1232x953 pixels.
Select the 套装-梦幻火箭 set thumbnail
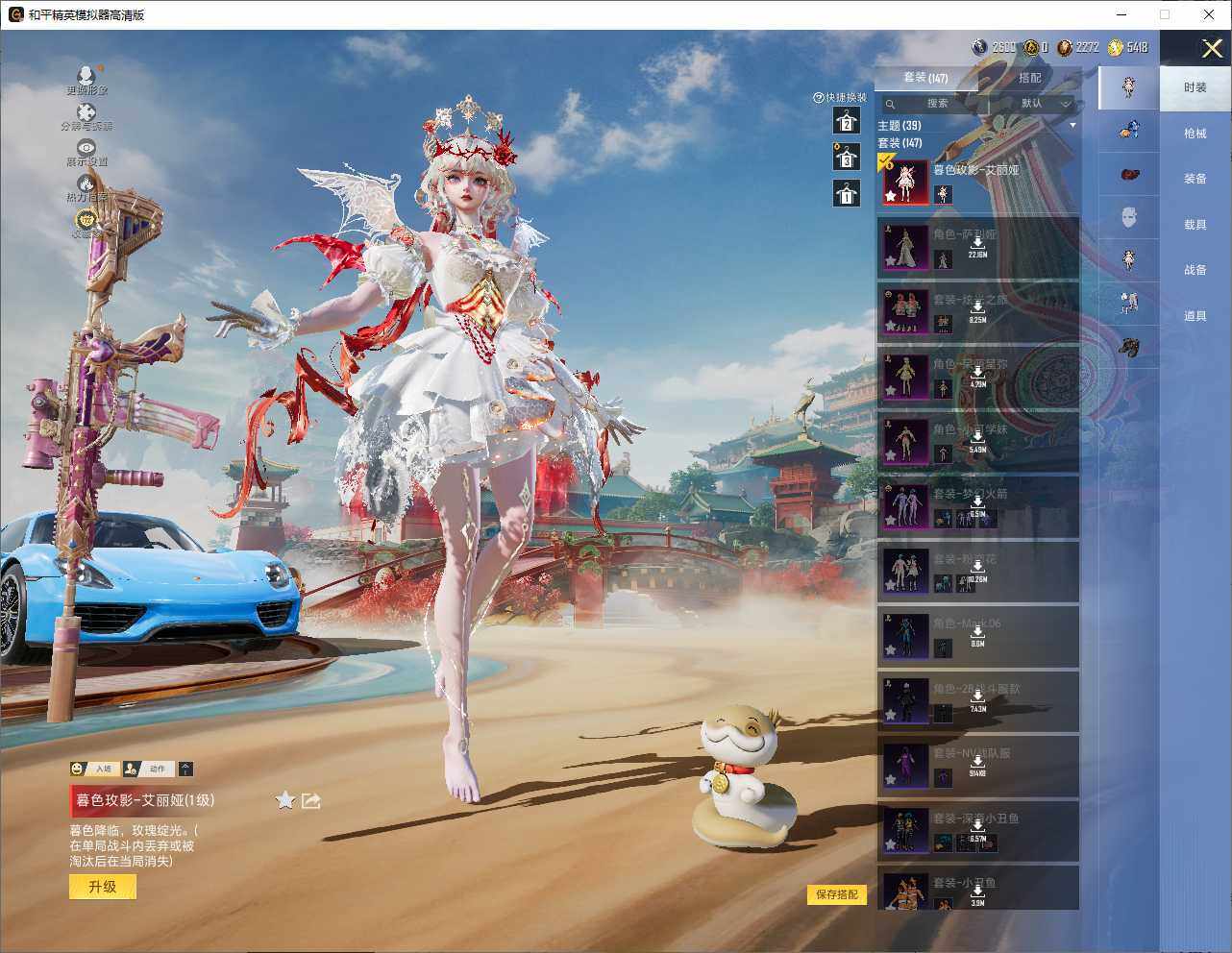pos(905,506)
